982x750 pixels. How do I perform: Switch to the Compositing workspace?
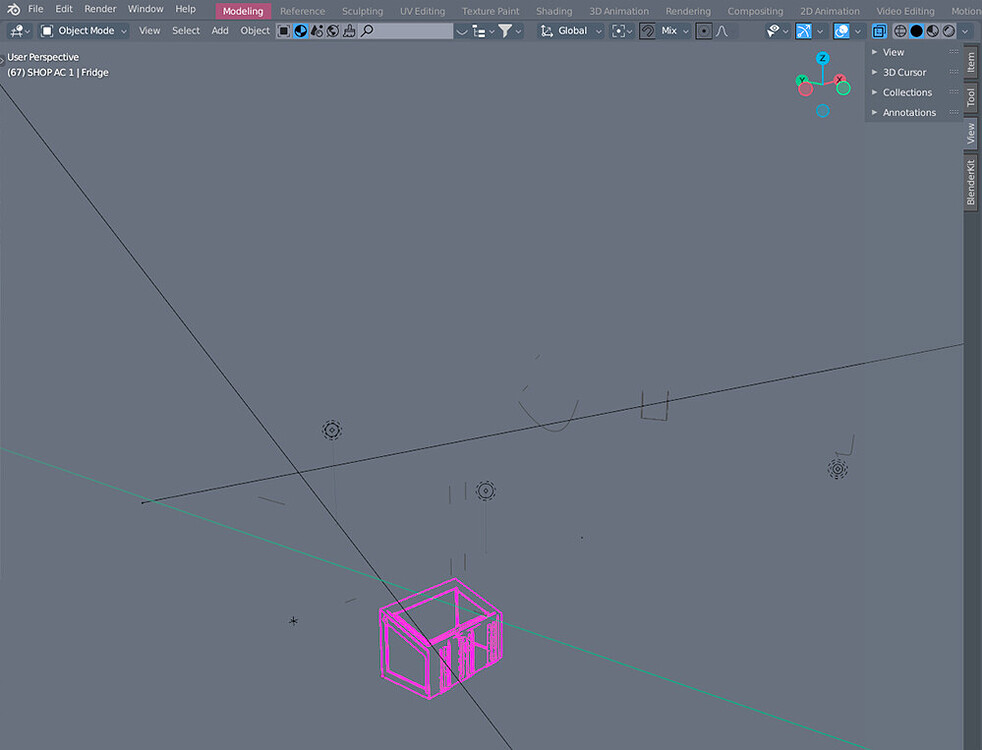[755, 11]
